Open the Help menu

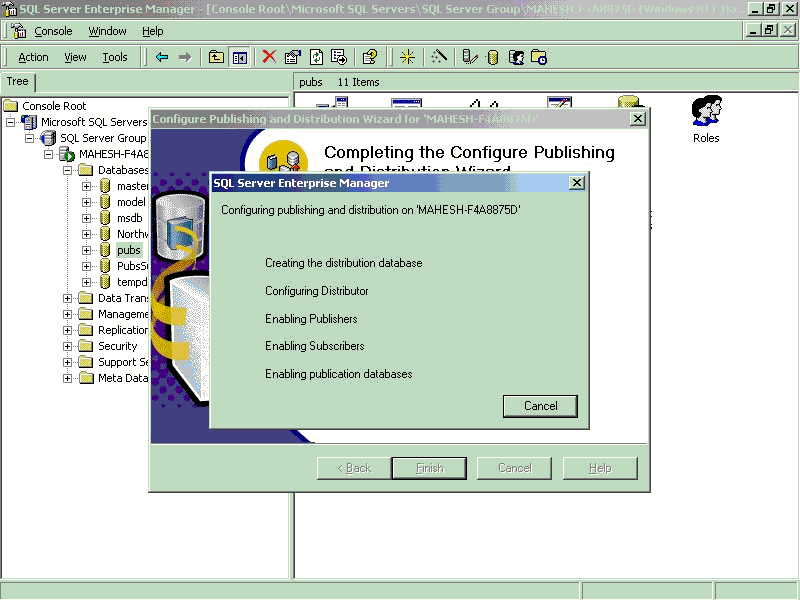pyautogui.click(x=153, y=31)
